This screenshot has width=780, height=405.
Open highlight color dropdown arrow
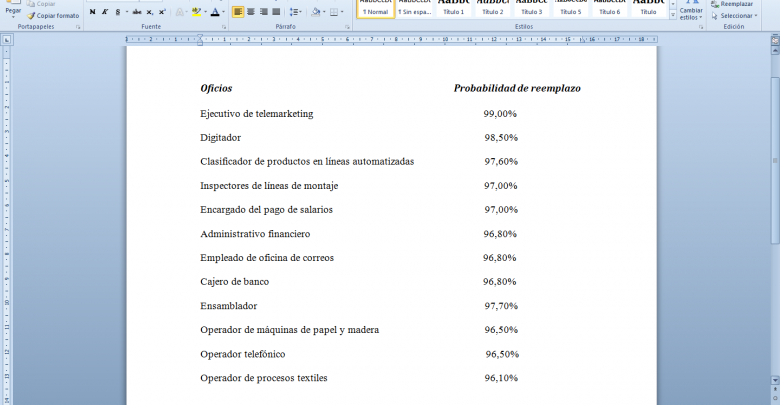click(x=205, y=12)
